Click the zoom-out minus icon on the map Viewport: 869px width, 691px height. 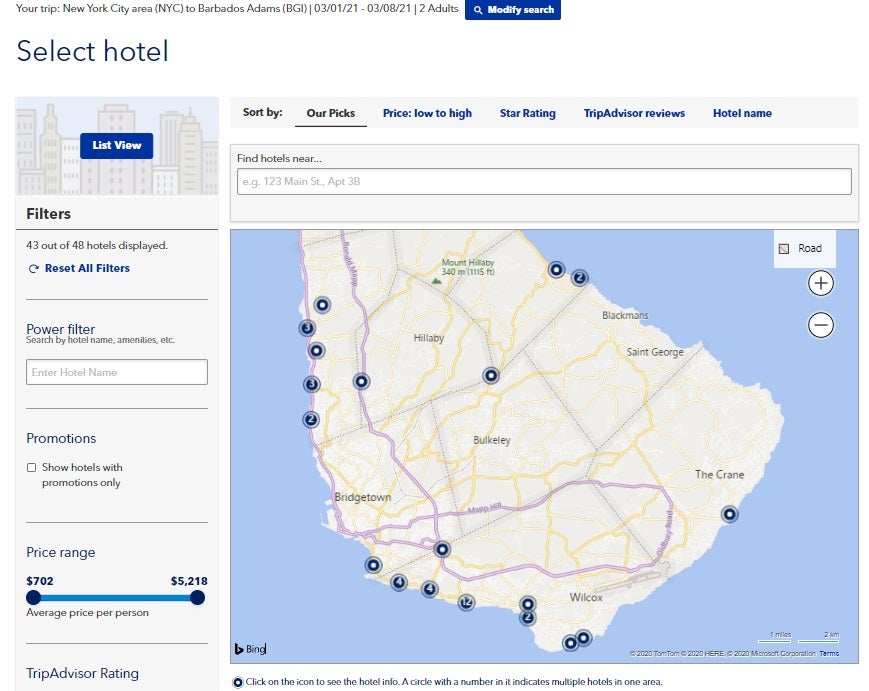(x=820, y=325)
